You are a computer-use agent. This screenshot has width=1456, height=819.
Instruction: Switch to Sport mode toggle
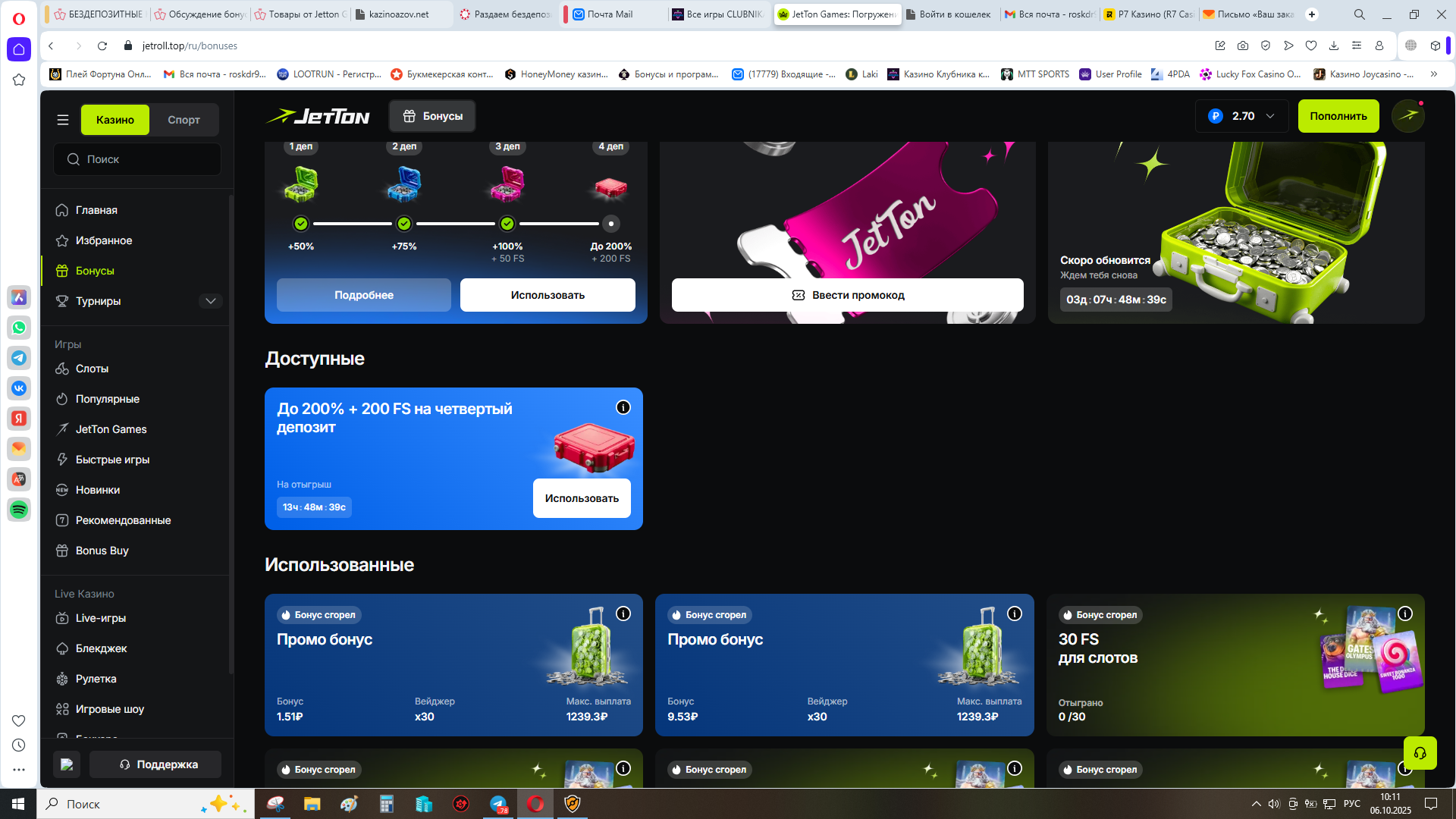[184, 120]
